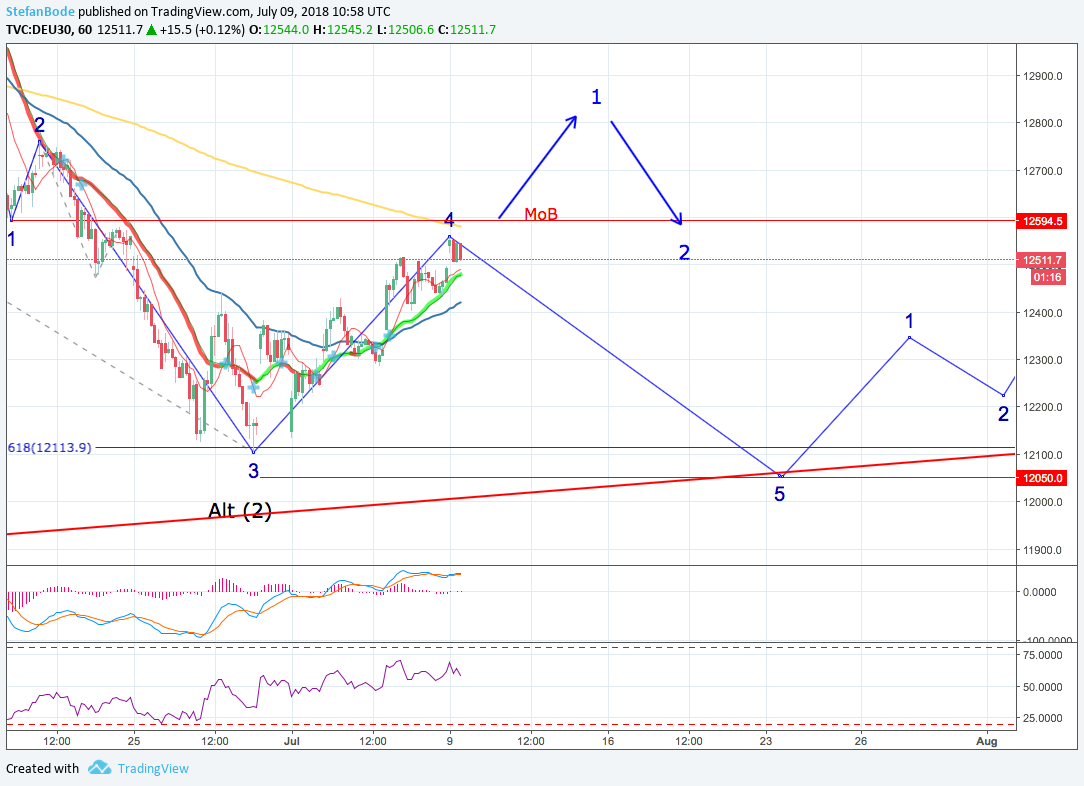
Task: Select the blue upward projection arrow
Action: [538, 167]
